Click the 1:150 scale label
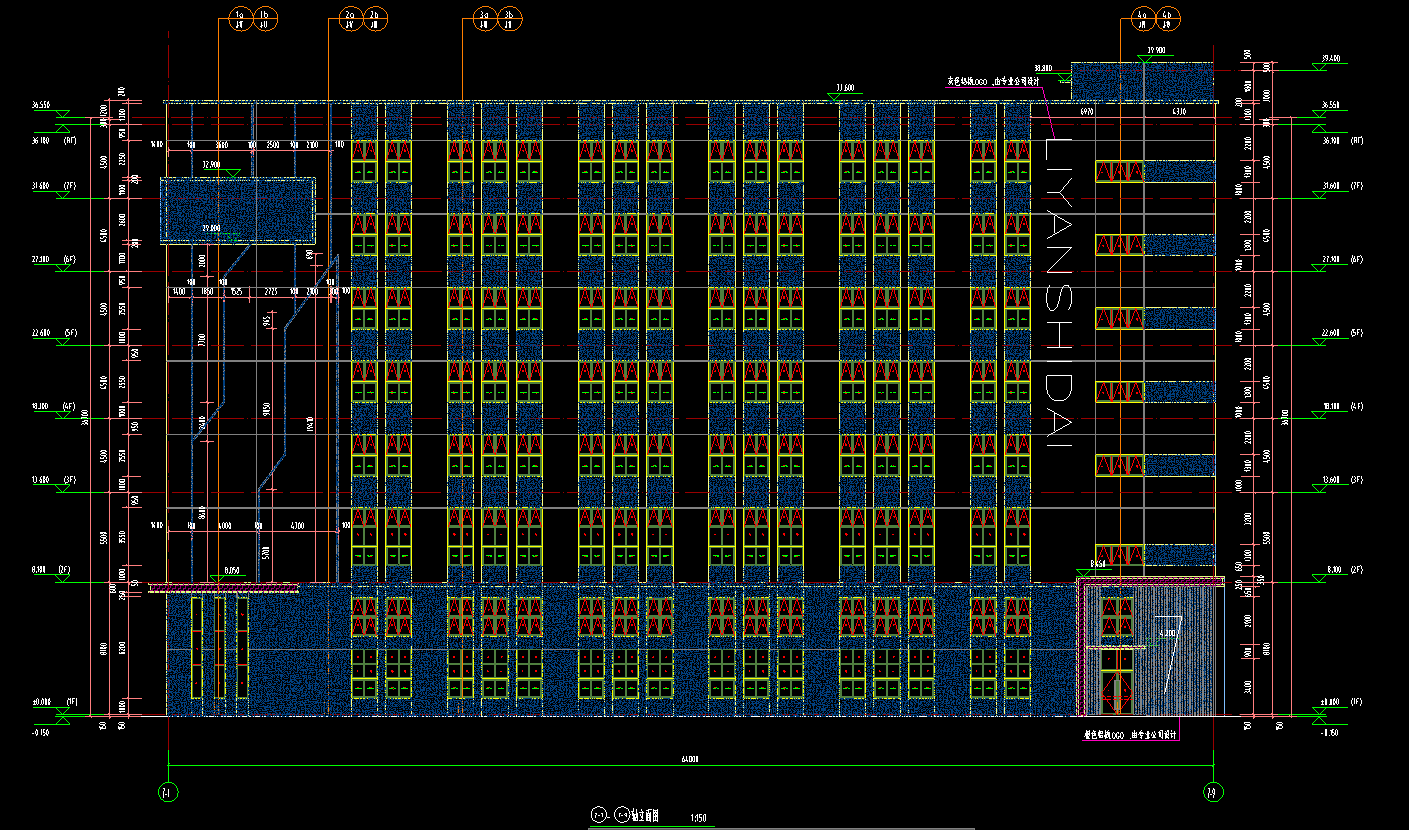 (698, 819)
